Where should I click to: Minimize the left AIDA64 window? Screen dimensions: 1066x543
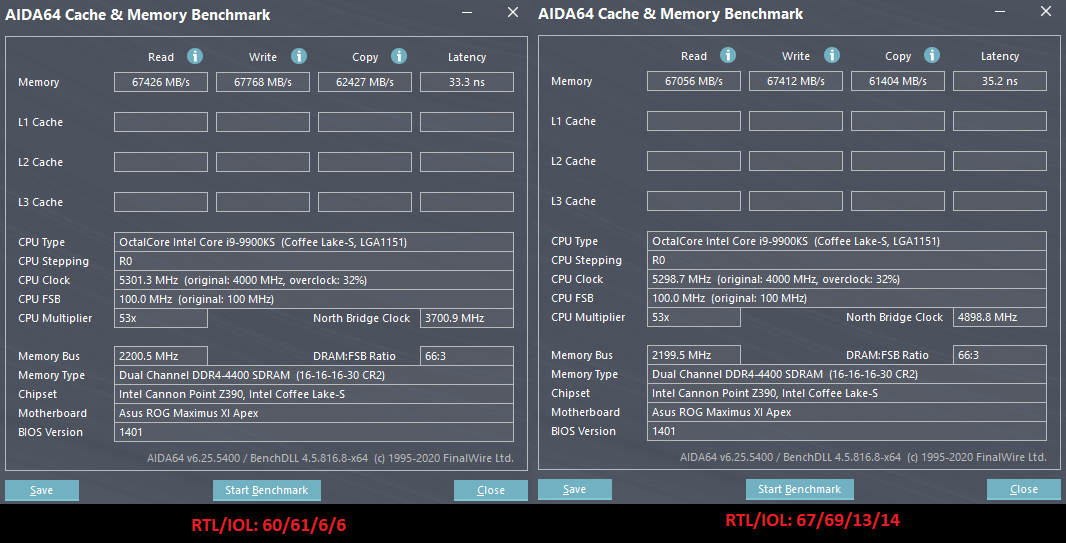(466, 12)
